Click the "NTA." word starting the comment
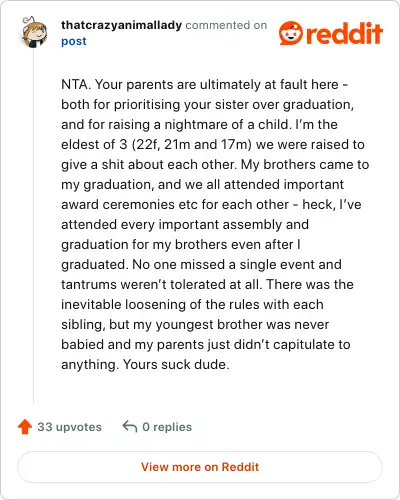The height and width of the screenshot is (500, 400). point(76,84)
